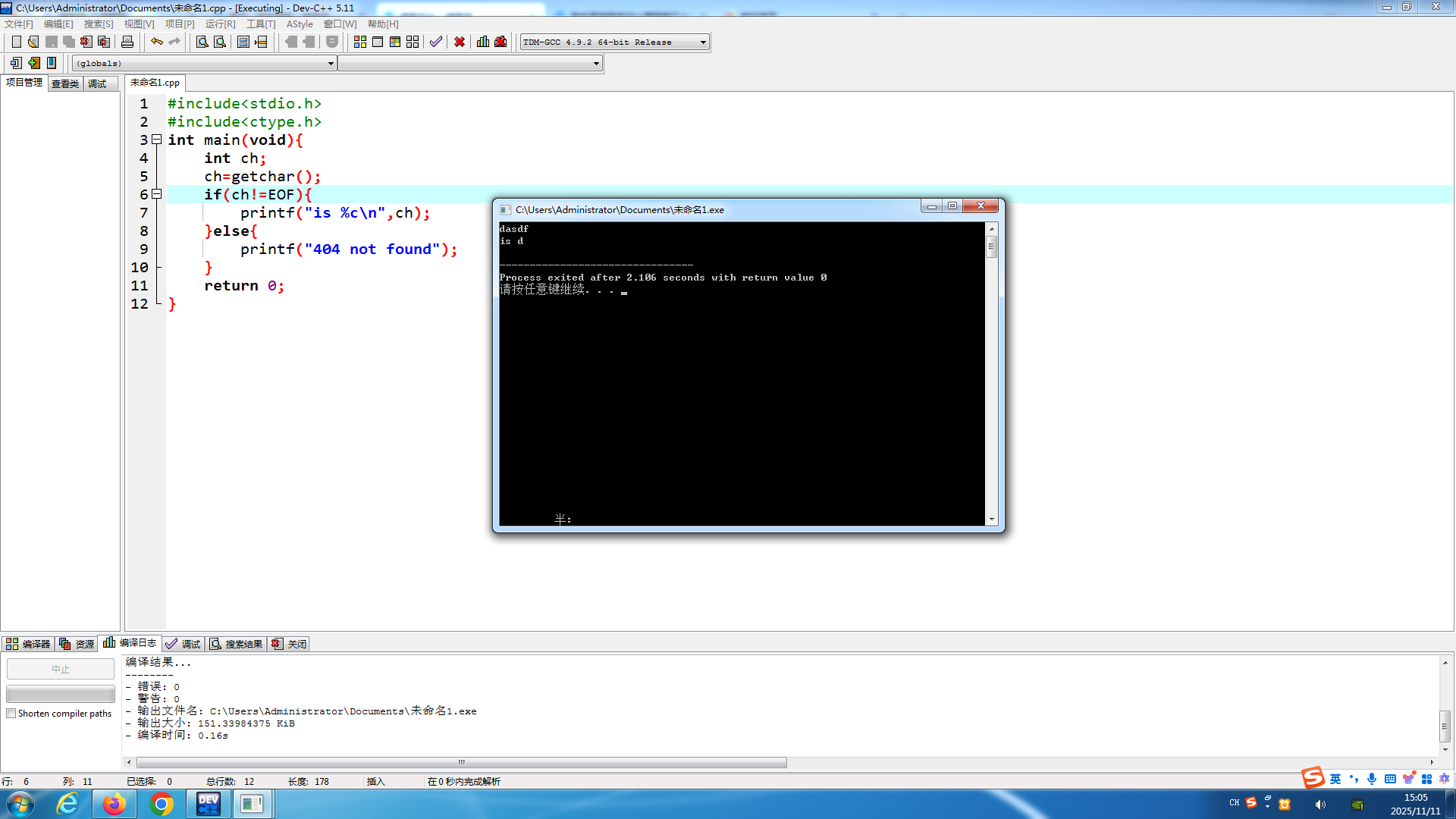Click the Compile icon (four colored squares)

360,42
